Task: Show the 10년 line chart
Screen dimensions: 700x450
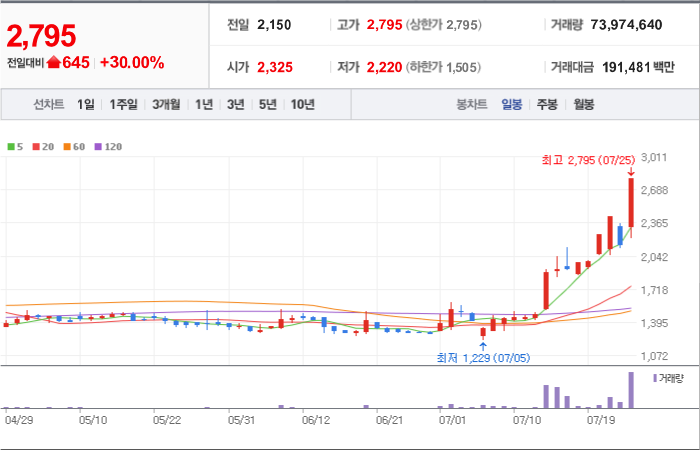Action: 303,104
